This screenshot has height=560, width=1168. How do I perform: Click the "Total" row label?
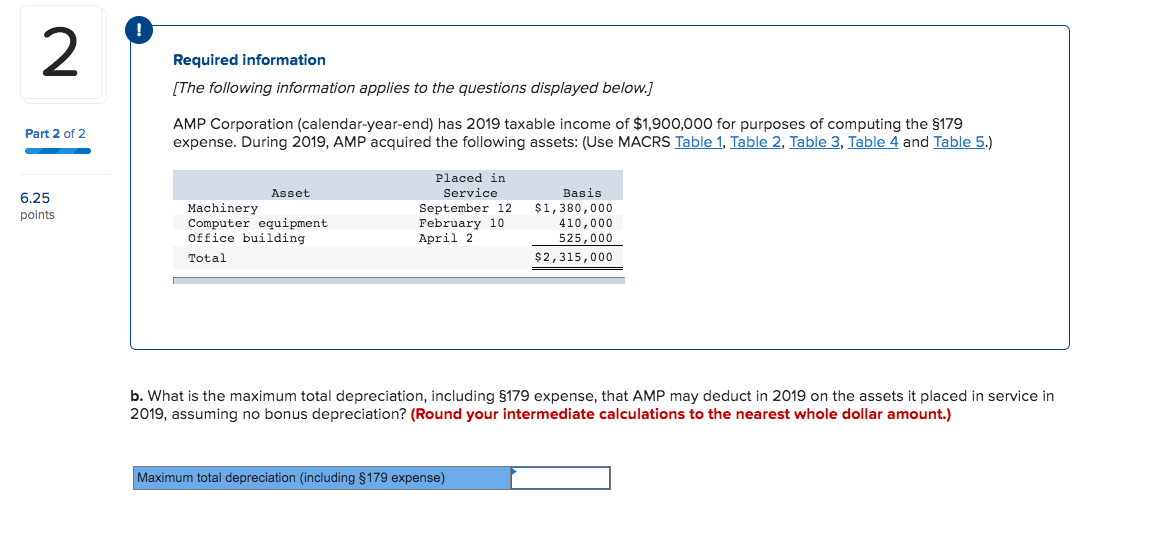tap(207, 258)
